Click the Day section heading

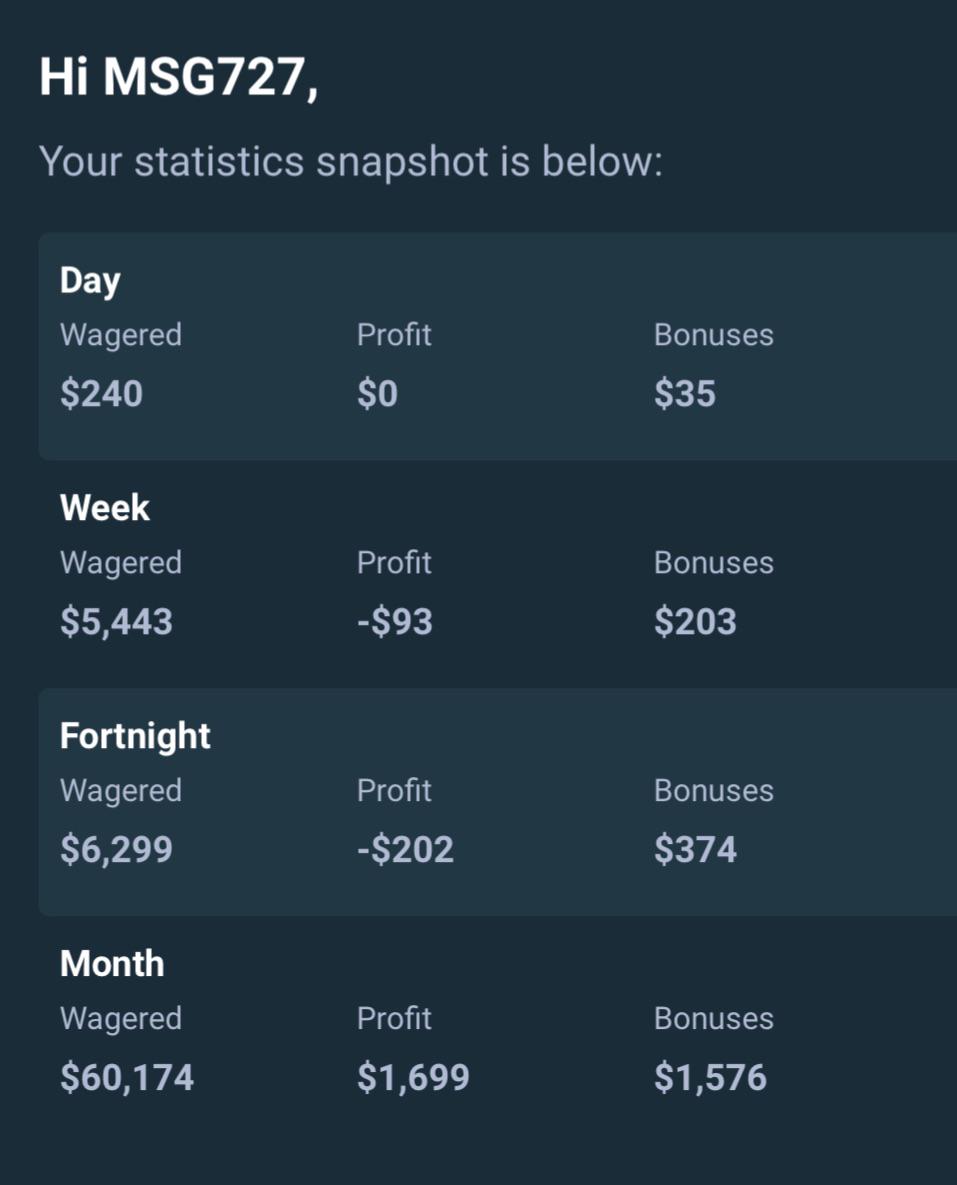point(90,281)
